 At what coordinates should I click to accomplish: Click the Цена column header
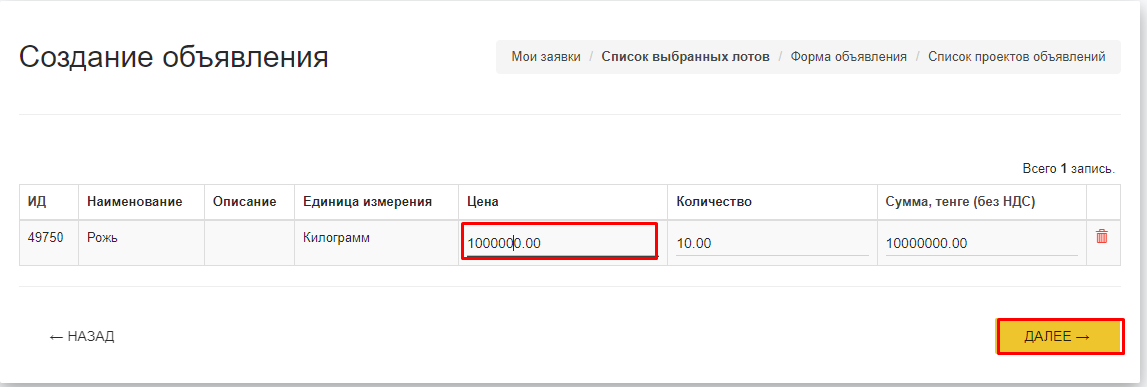(x=483, y=201)
